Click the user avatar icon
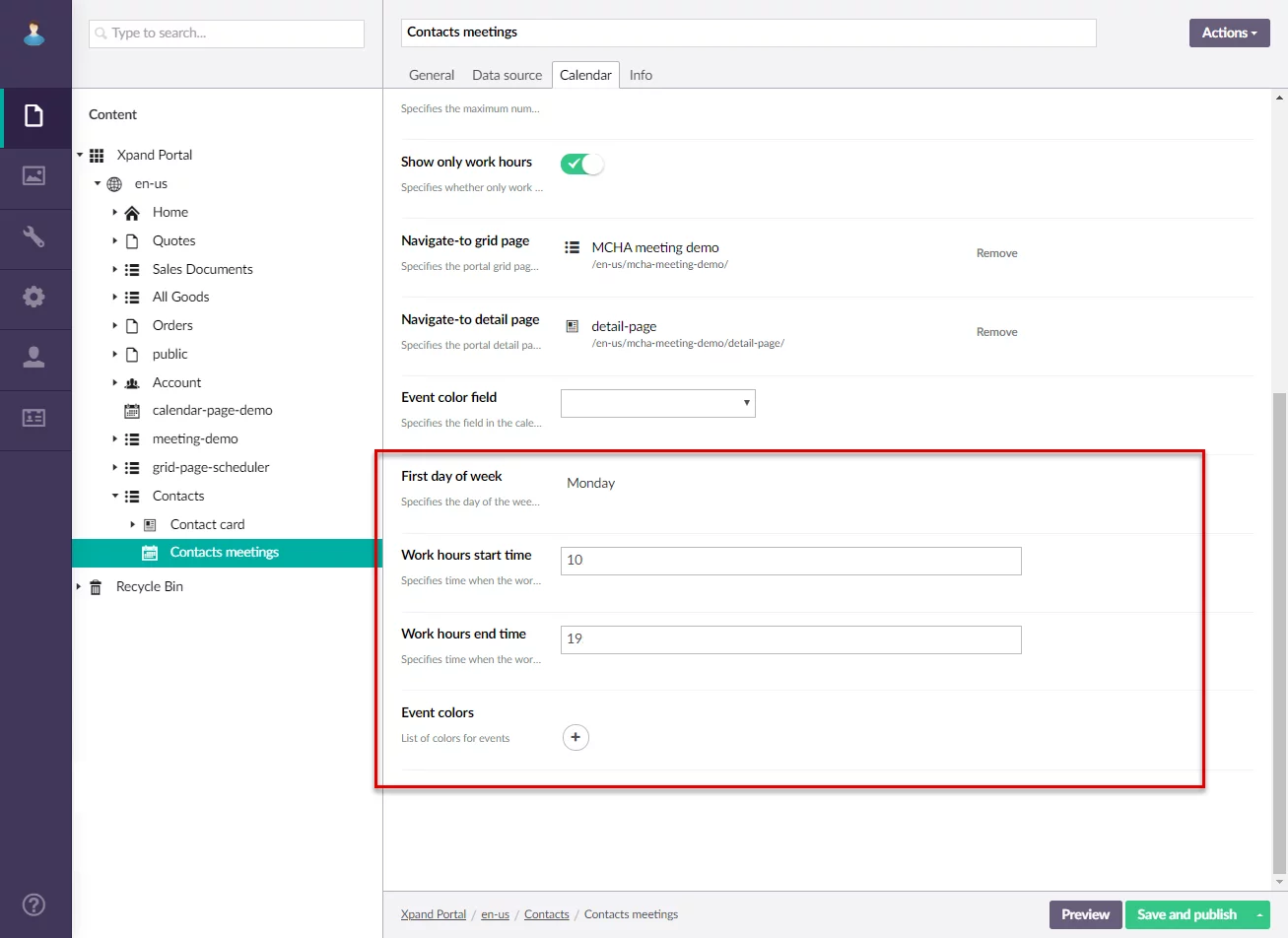 [34, 33]
